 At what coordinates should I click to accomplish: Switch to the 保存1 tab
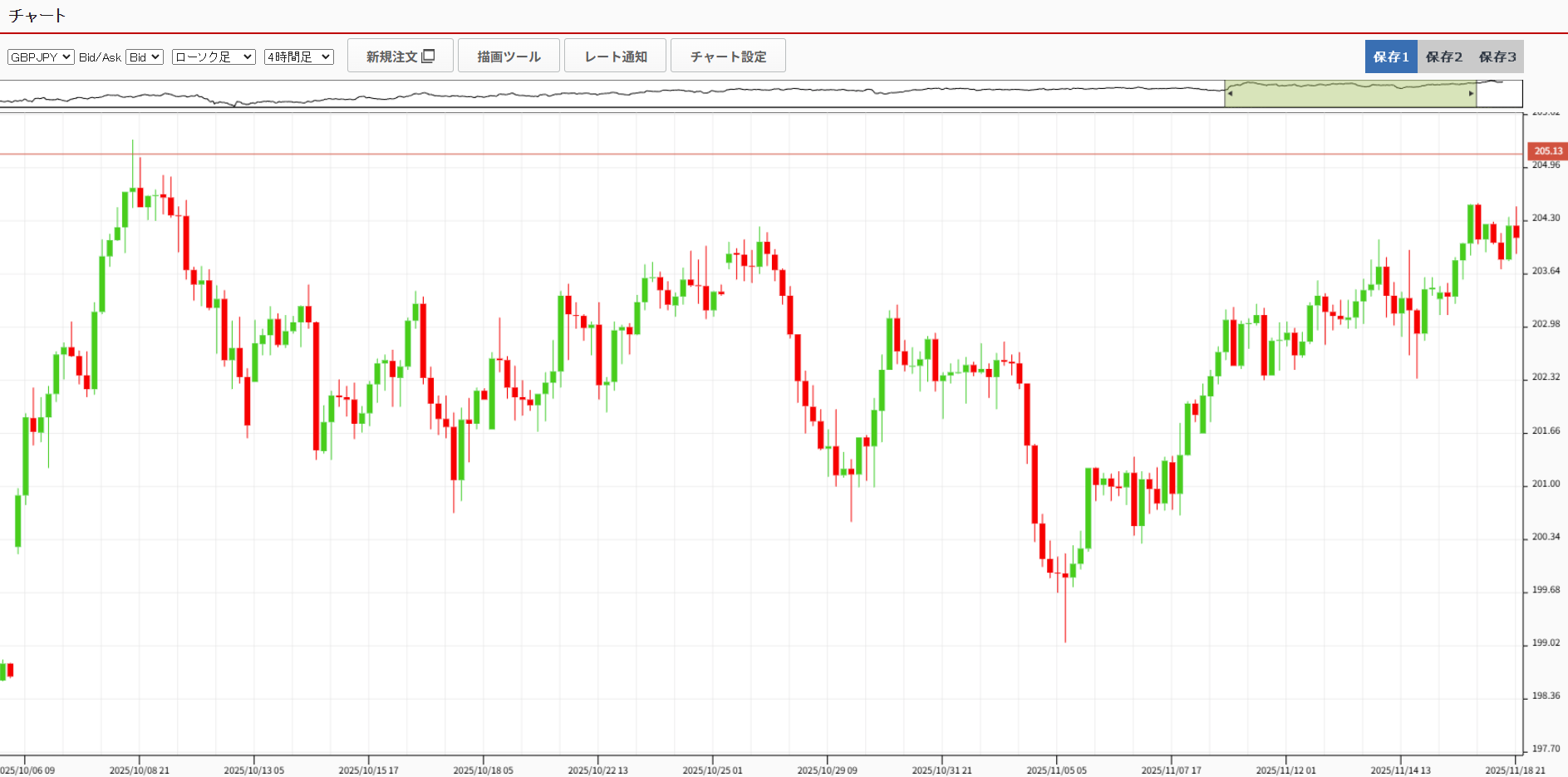(1391, 57)
